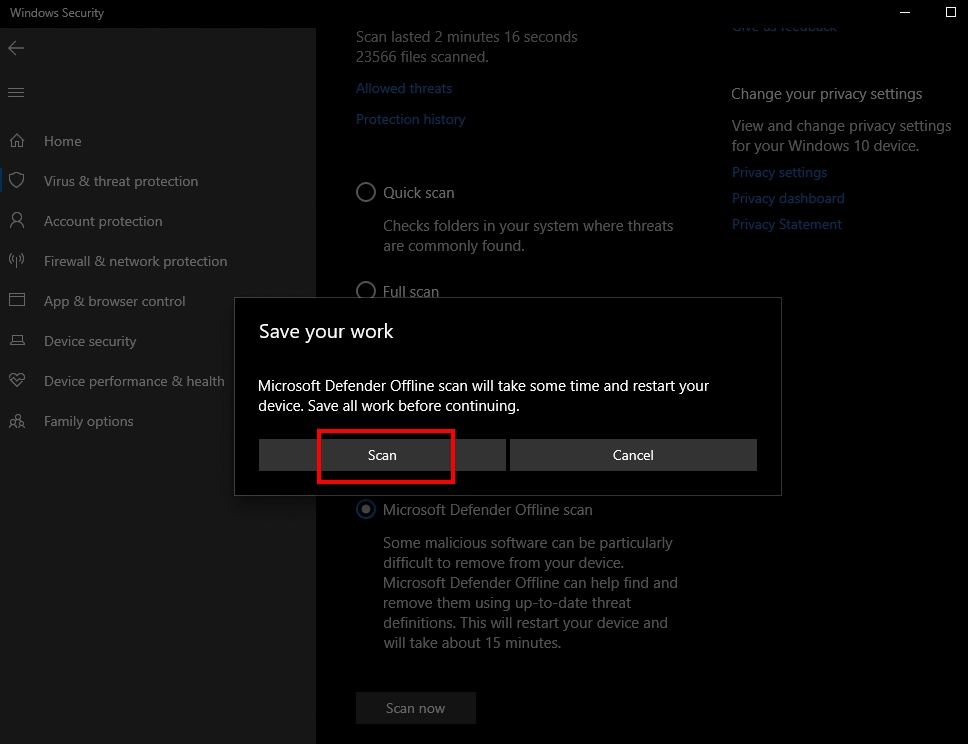Open Account protection section
This screenshot has width=968, height=744.
[x=103, y=222]
